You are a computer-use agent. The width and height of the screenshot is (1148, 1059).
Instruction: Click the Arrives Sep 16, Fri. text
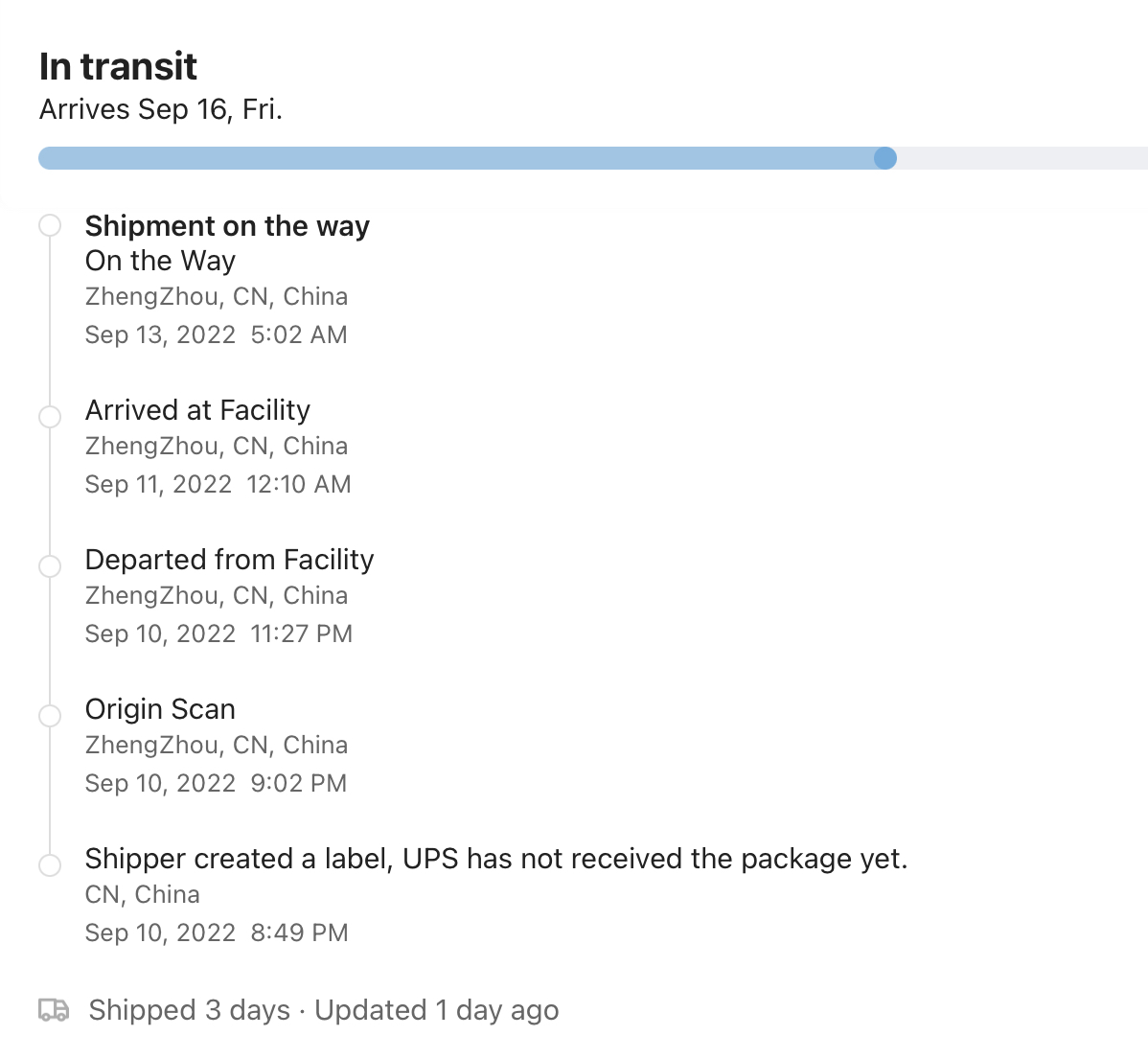[x=161, y=110]
